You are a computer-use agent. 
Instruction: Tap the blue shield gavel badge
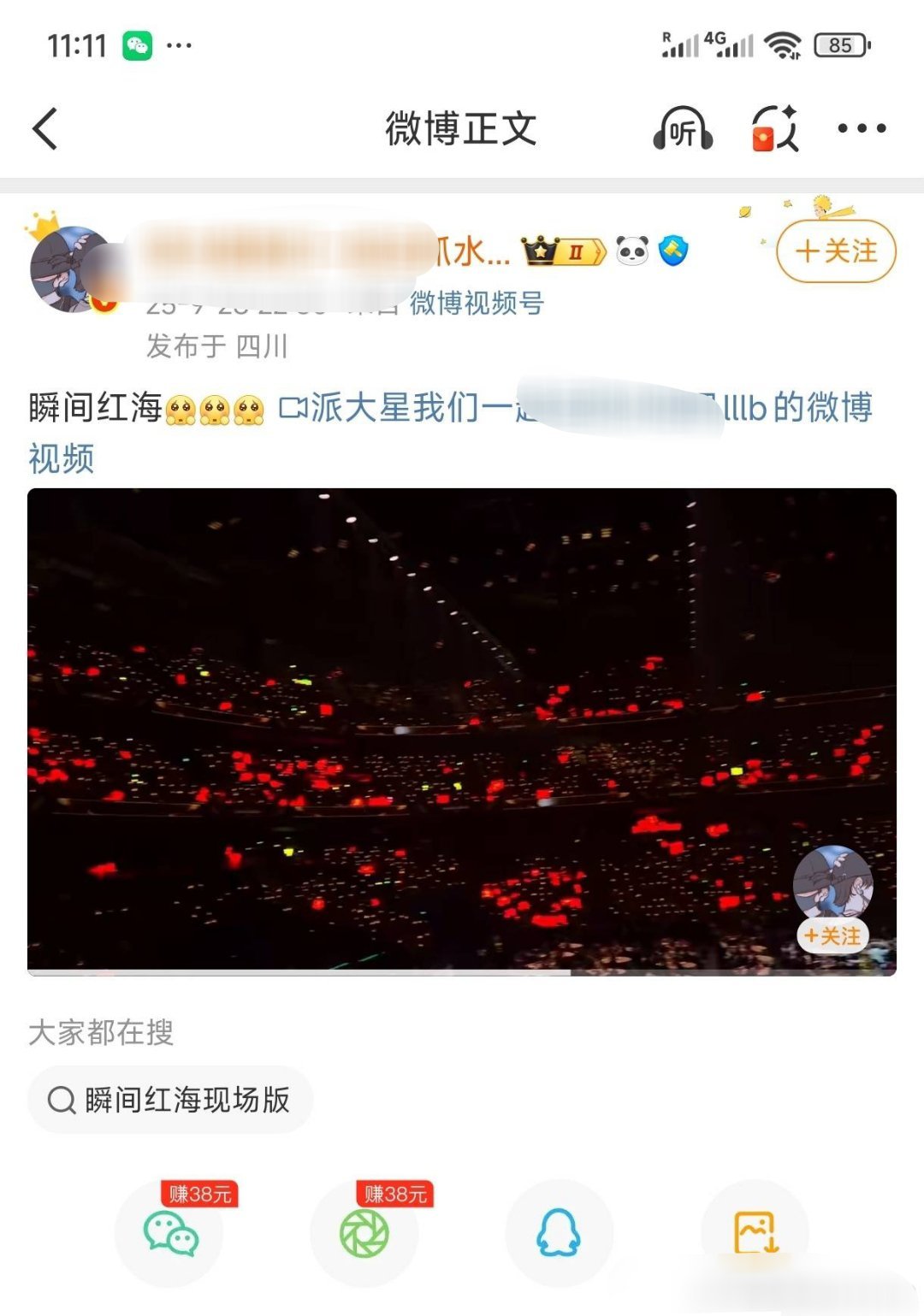pyautogui.click(x=674, y=251)
